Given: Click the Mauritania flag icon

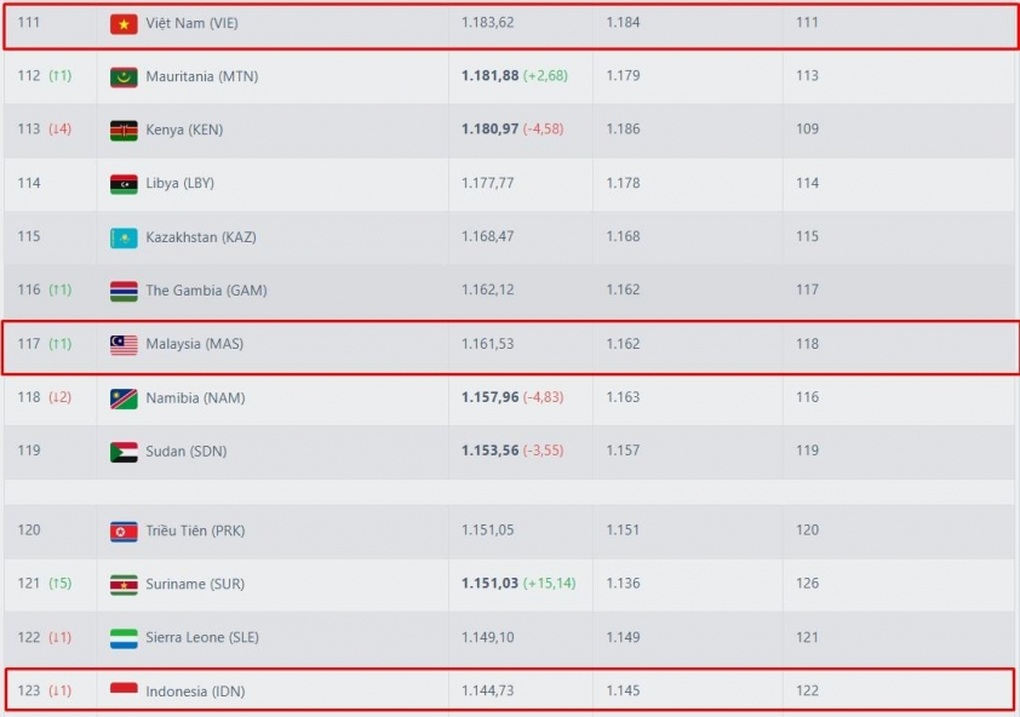Looking at the screenshot, I should click(x=124, y=77).
